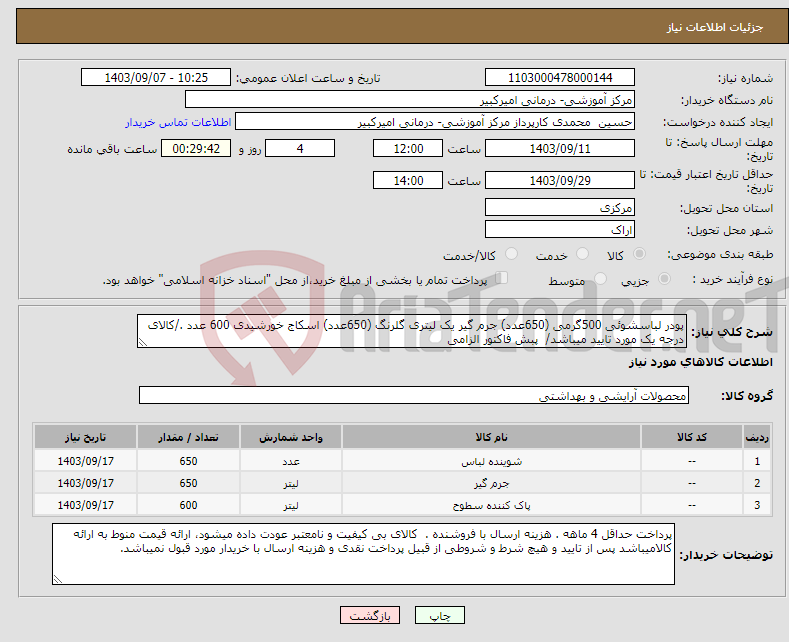The height and width of the screenshot is (642, 789).
Task: Click the عدد unit cell in row 1
Action: (291, 461)
